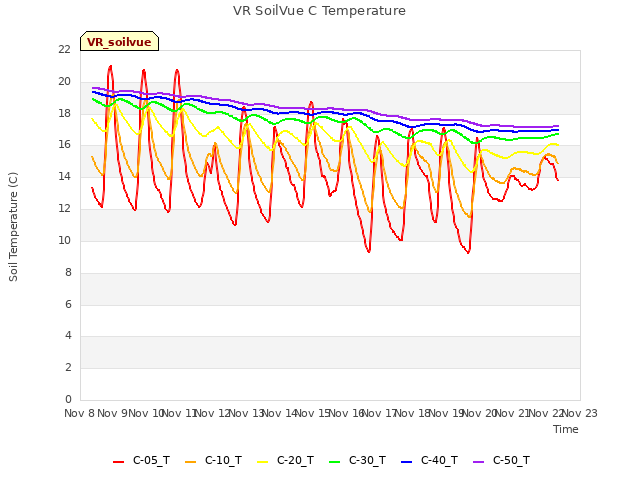Click the purple C-50_T legend swatch

[x=478, y=462]
